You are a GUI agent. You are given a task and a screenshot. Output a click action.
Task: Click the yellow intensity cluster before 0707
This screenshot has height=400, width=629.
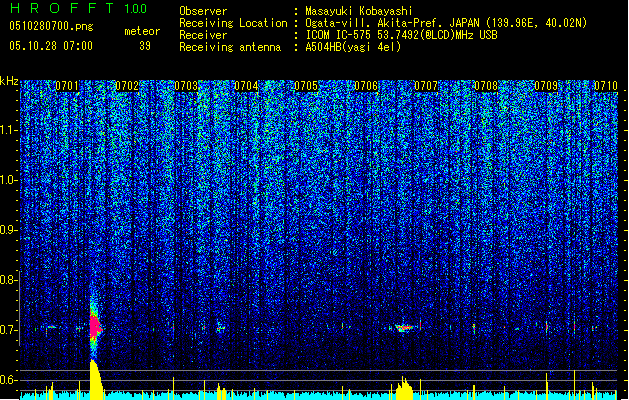404,388
